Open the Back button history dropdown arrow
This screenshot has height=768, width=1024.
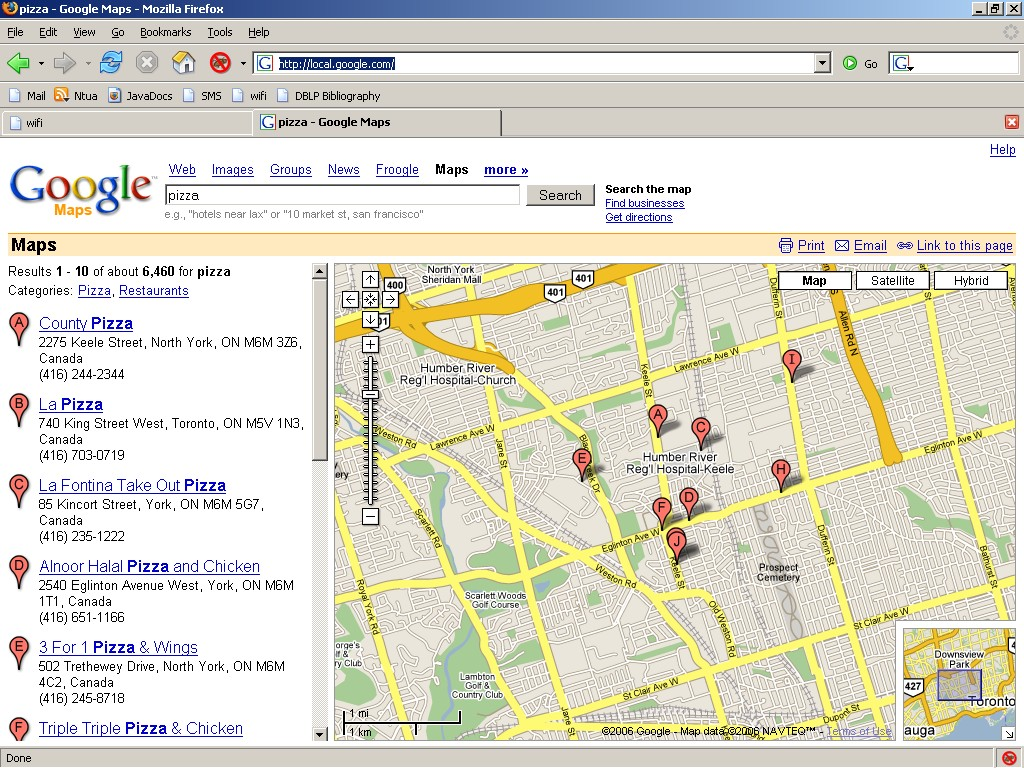click(x=41, y=63)
